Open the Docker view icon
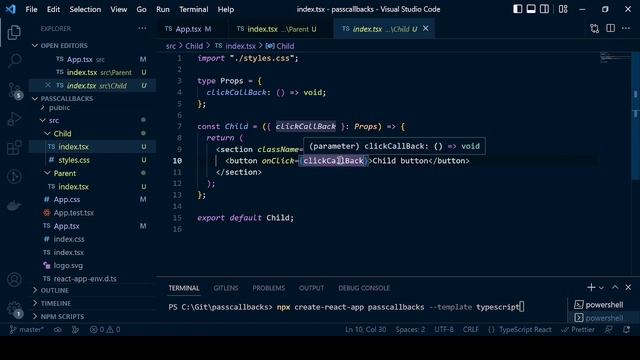The height and width of the screenshot is (360, 640). pyautogui.click(x=14, y=205)
